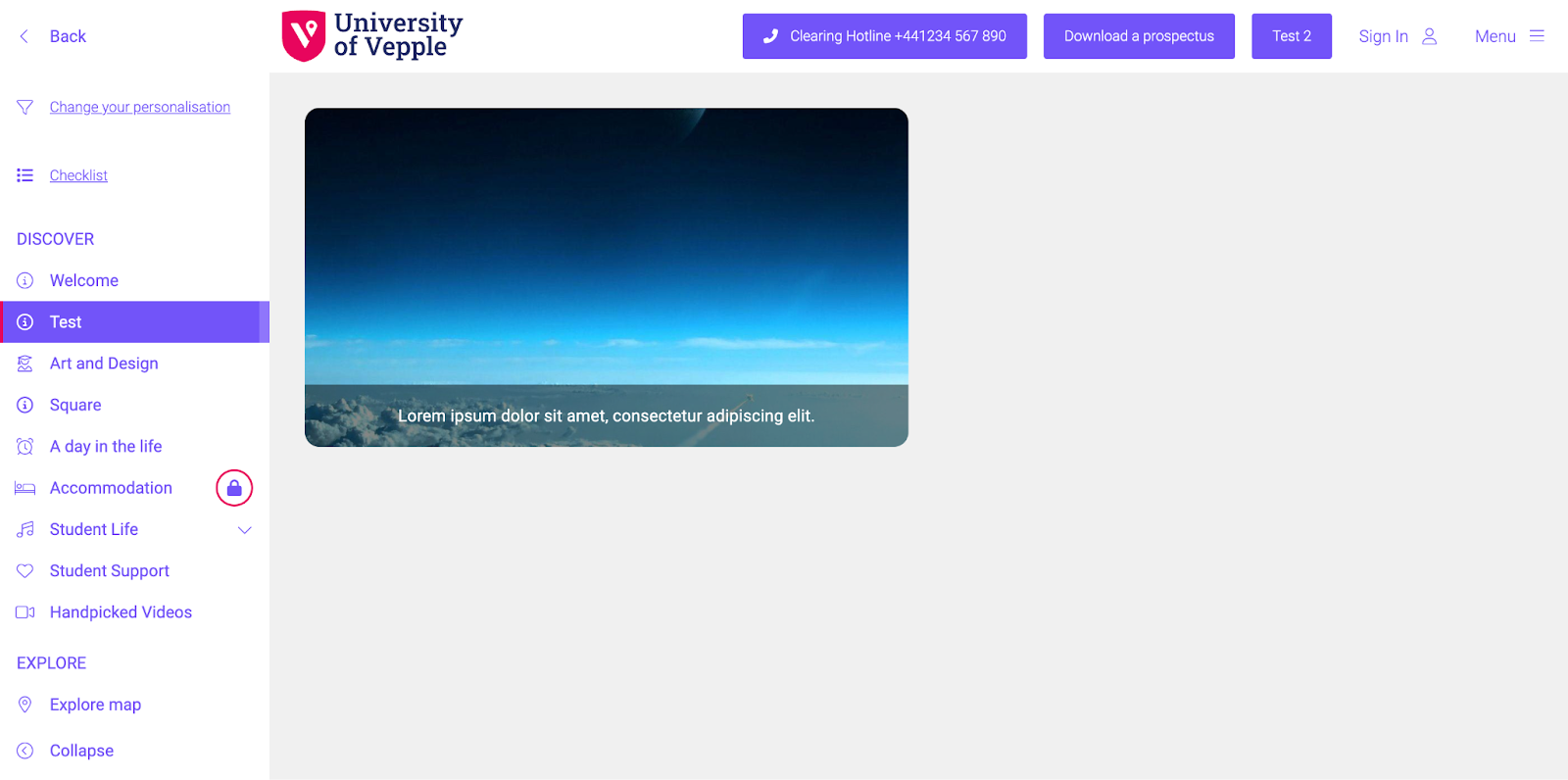Call the Clearing Hotline button
This screenshot has width=1568, height=780.
coord(885,36)
